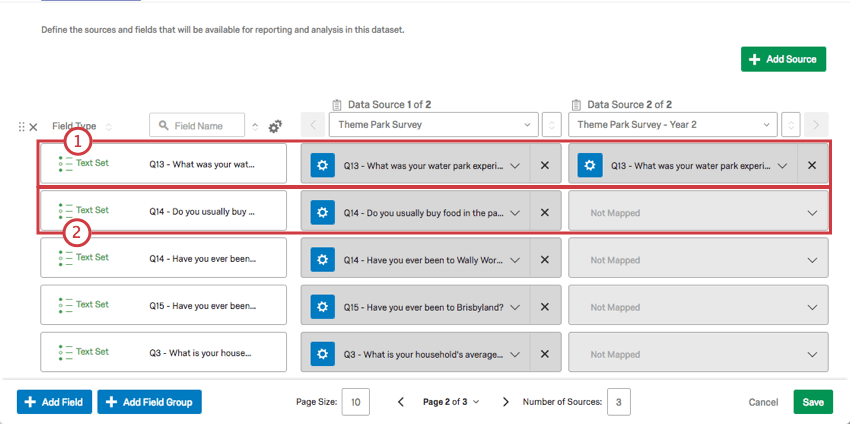Open gear settings for Q15 Brisbyland mapping
Image resolution: width=850 pixels, height=424 pixels.
click(321, 307)
